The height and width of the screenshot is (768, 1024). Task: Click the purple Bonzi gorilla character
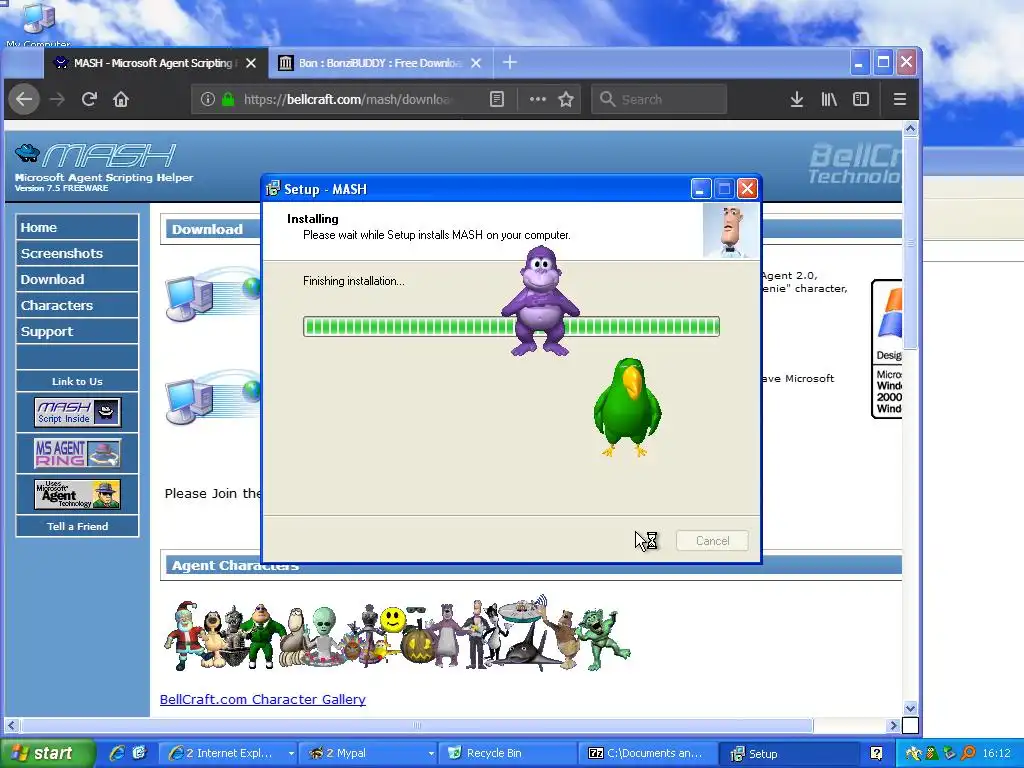[540, 301]
